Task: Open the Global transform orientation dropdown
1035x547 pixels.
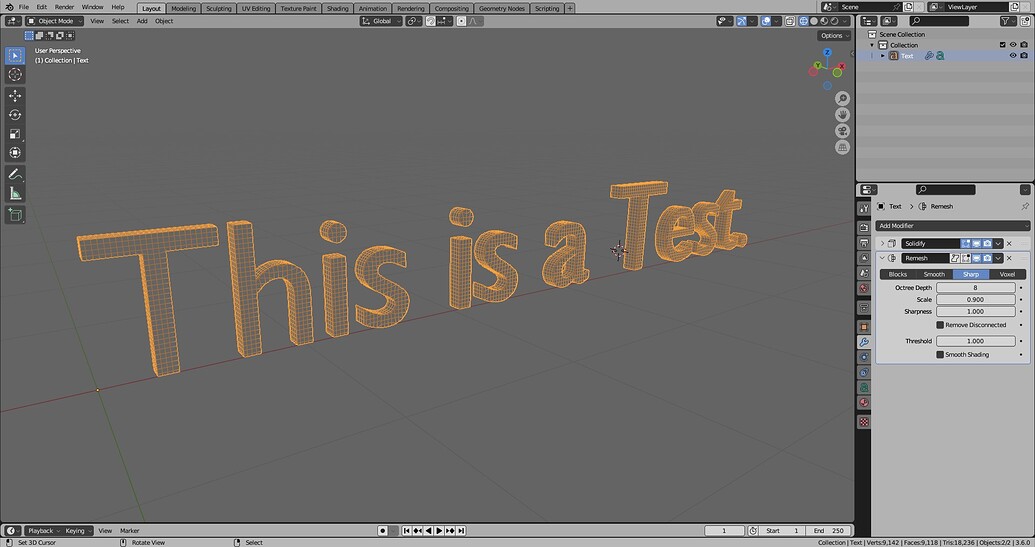Action: pos(381,21)
